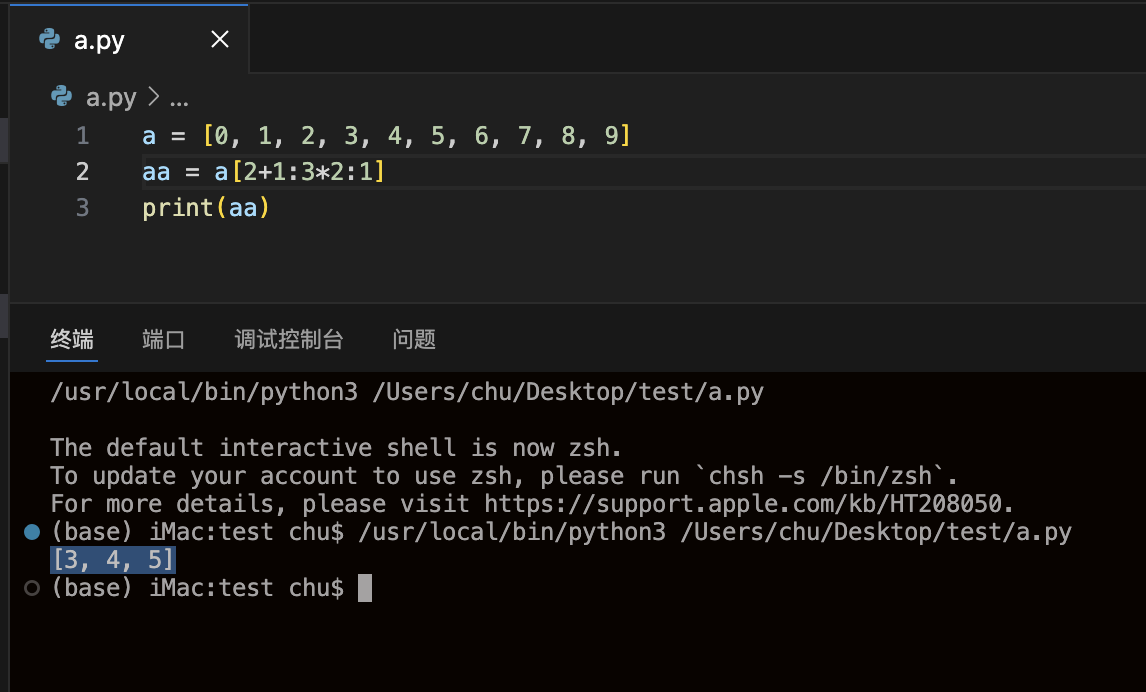Select the 端口 tab
The height and width of the screenshot is (692, 1146).
[163, 339]
